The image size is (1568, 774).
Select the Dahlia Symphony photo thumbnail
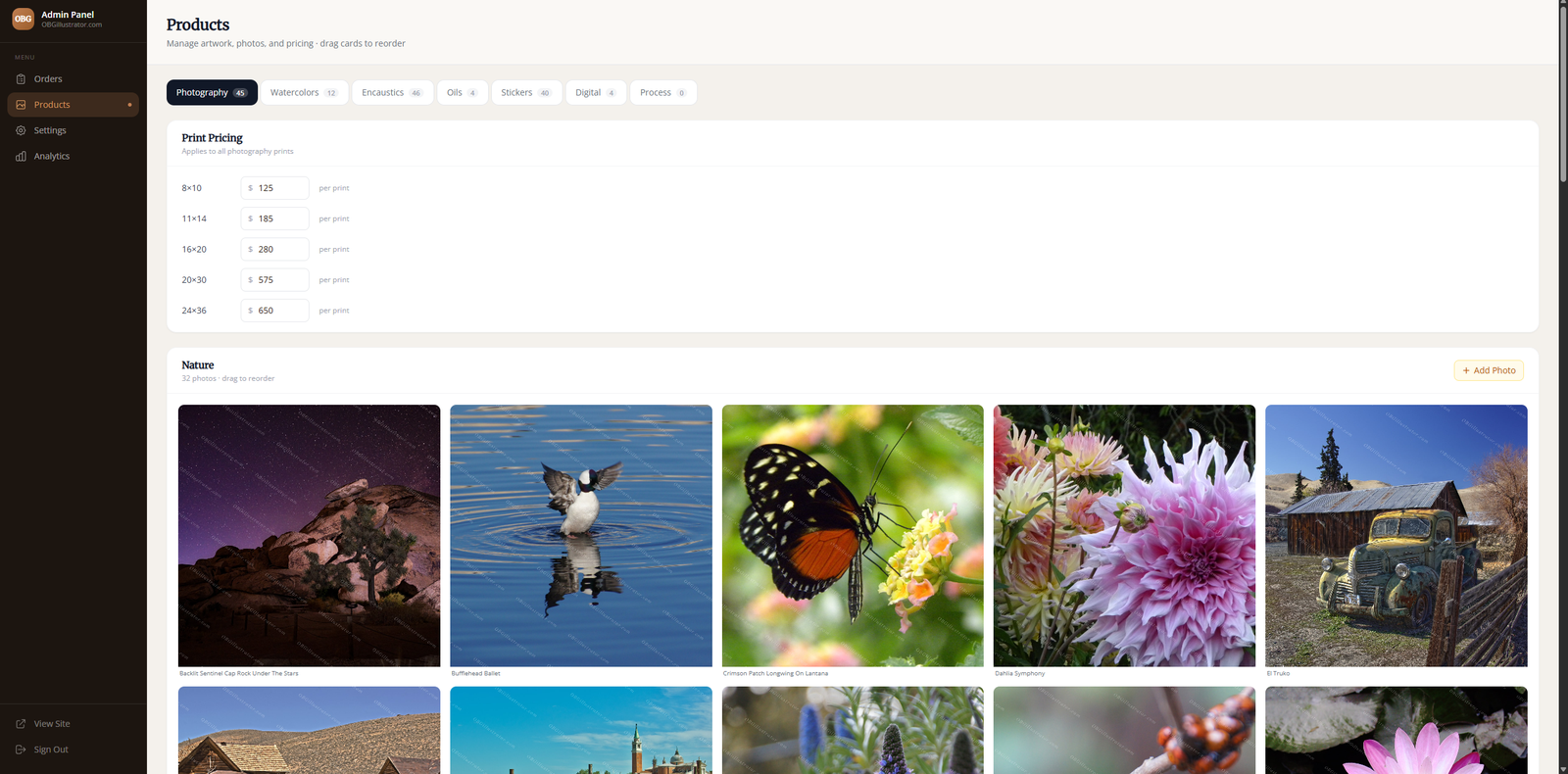coord(1124,536)
